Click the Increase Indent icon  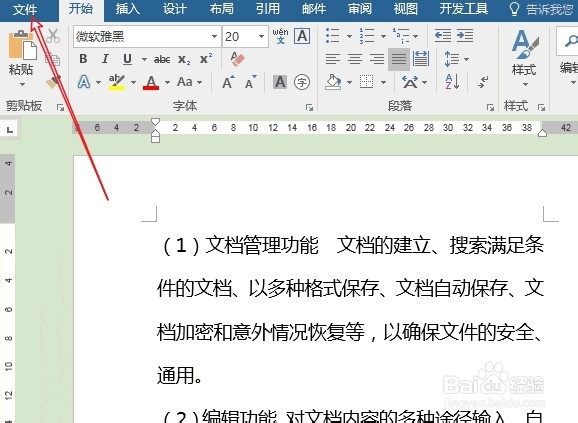pos(465,36)
